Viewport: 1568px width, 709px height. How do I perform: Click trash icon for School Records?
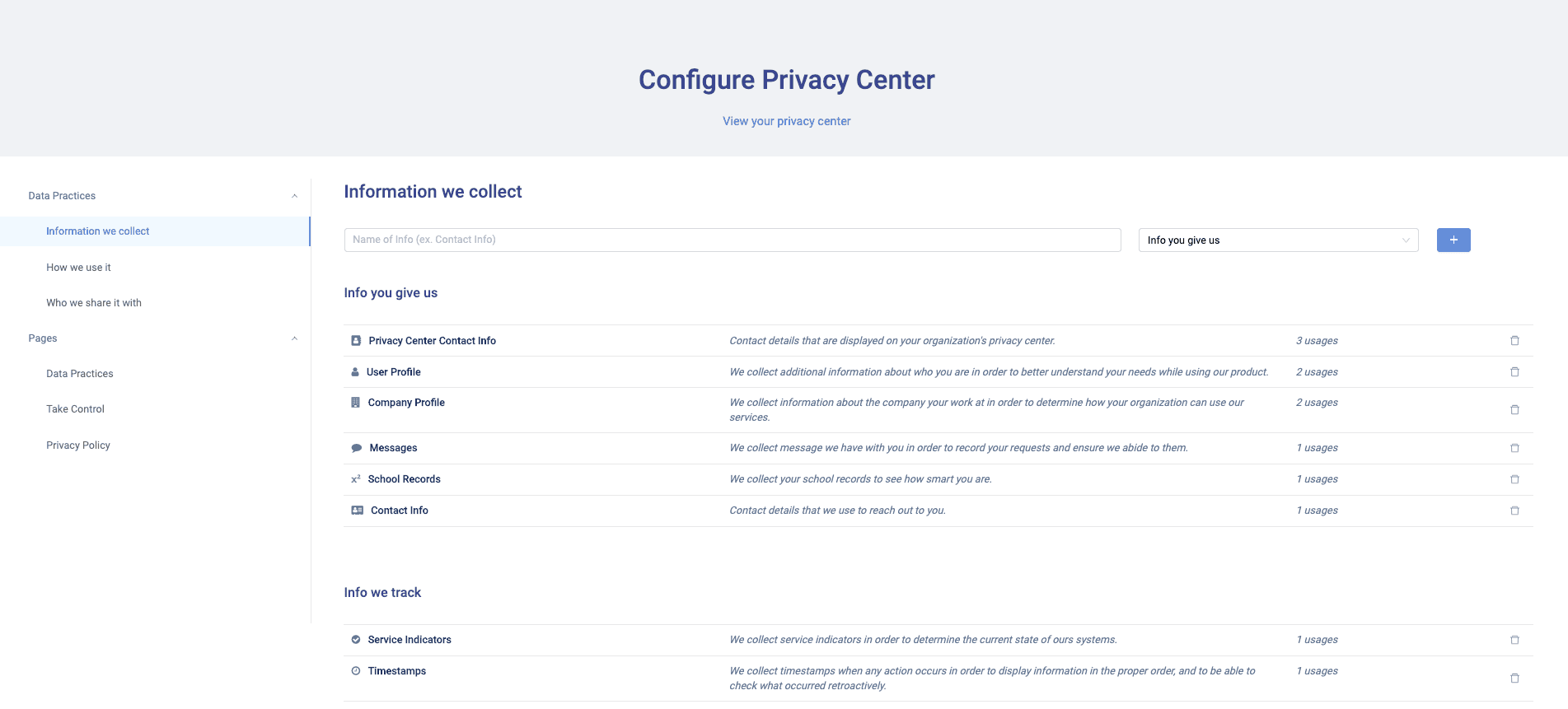[x=1514, y=479]
